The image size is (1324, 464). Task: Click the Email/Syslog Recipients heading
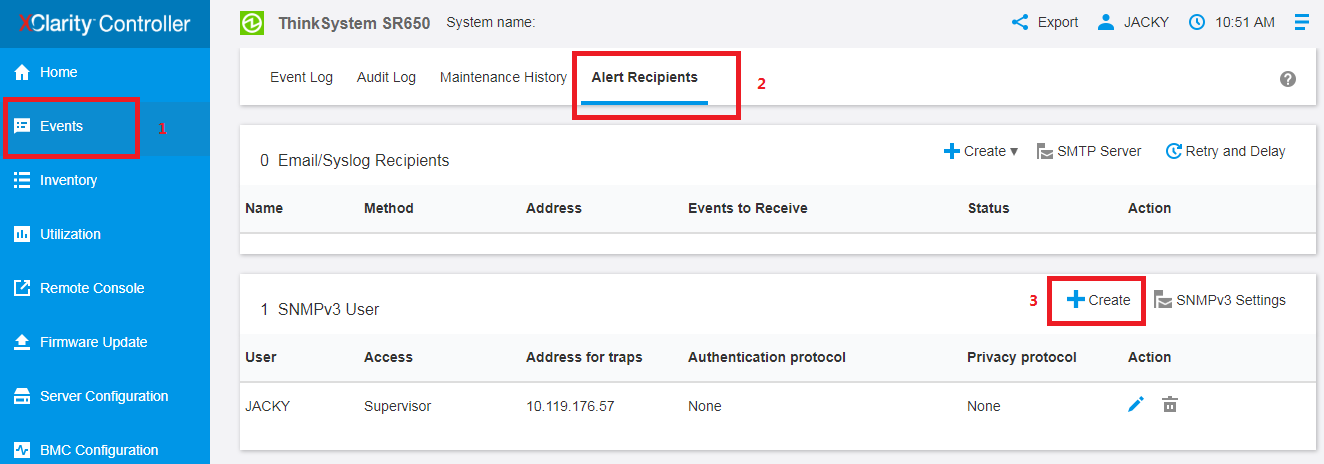pos(363,160)
